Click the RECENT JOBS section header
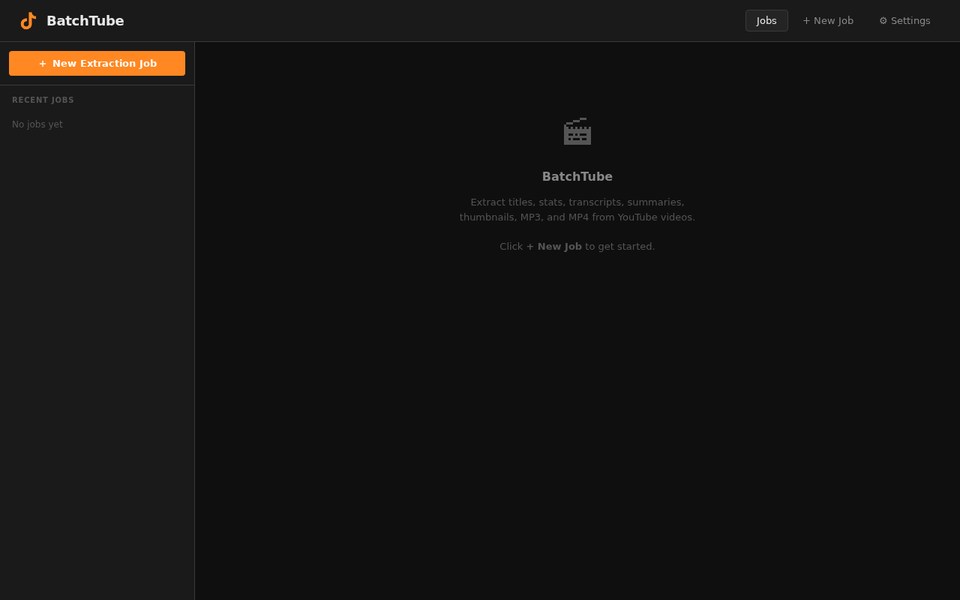960x600 pixels. (43, 100)
